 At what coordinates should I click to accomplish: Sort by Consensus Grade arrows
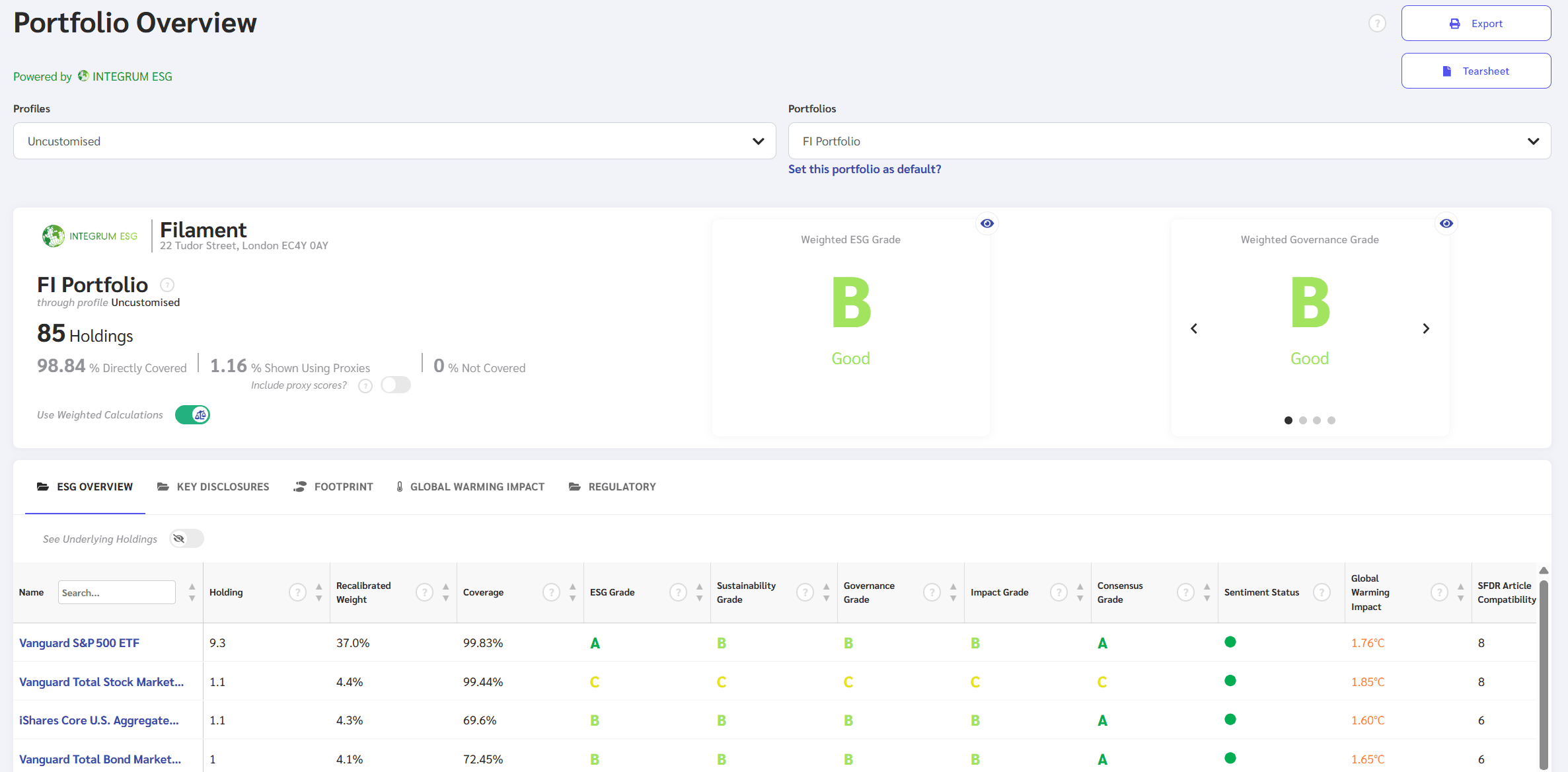[x=1207, y=592]
